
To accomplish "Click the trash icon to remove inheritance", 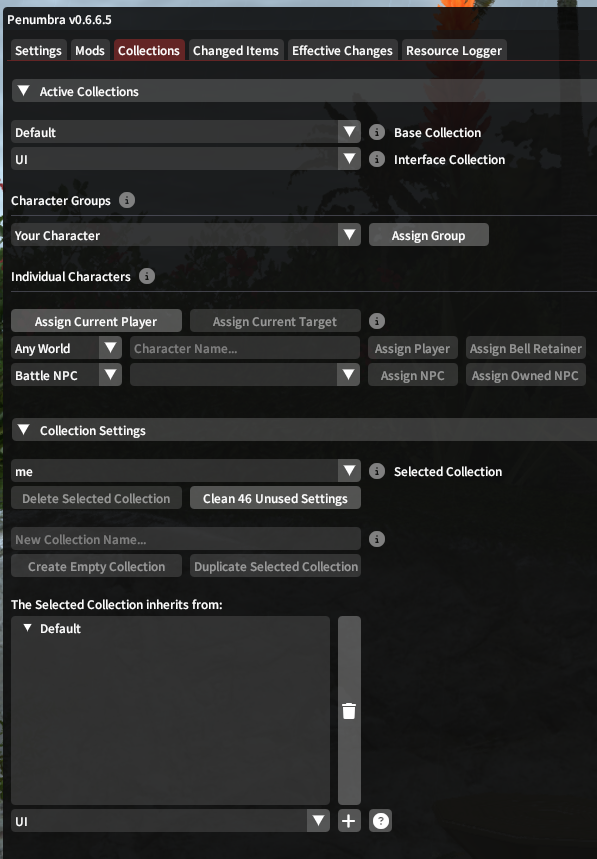I will [x=349, y=711].
